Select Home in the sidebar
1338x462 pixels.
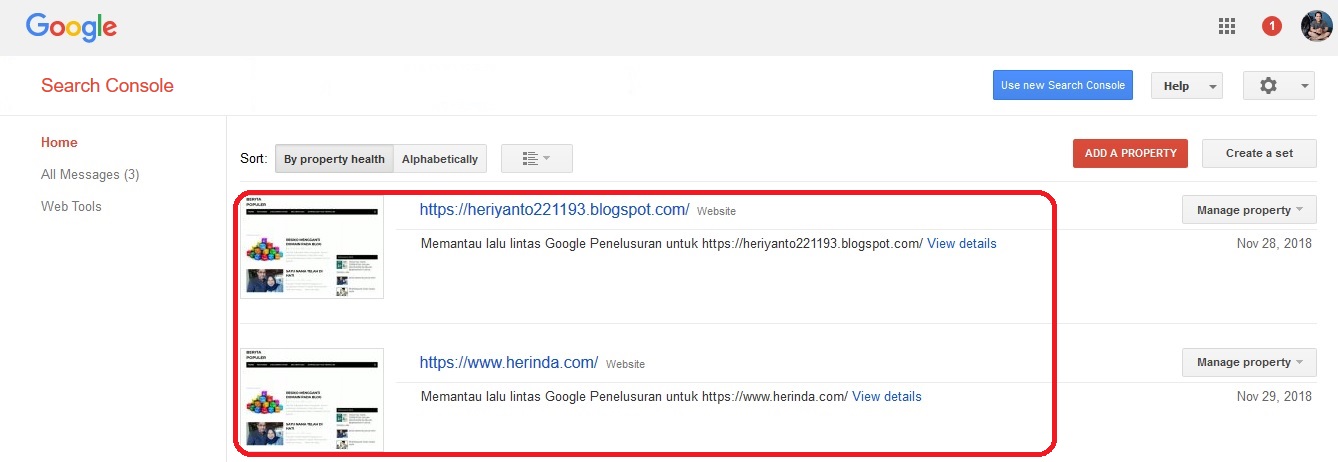coord(59,143)
